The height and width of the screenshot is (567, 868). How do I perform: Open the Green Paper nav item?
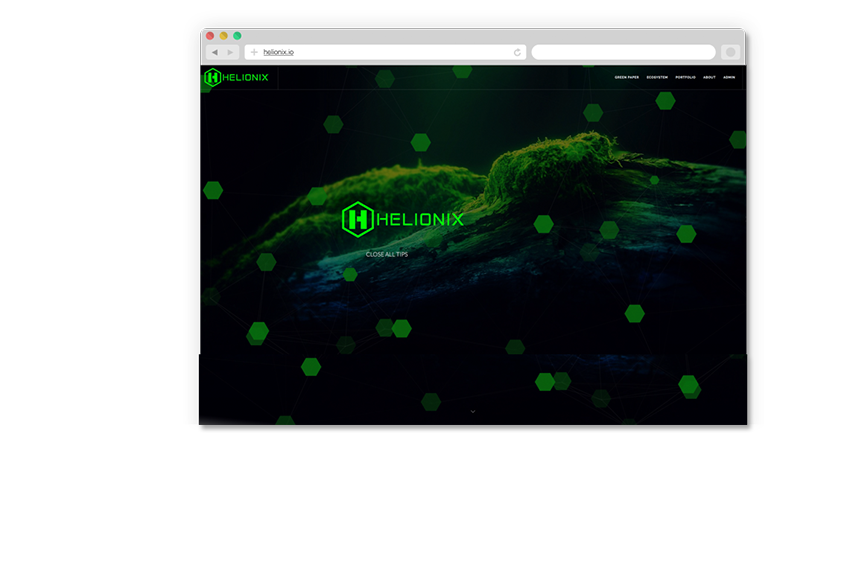pos(627,77)
